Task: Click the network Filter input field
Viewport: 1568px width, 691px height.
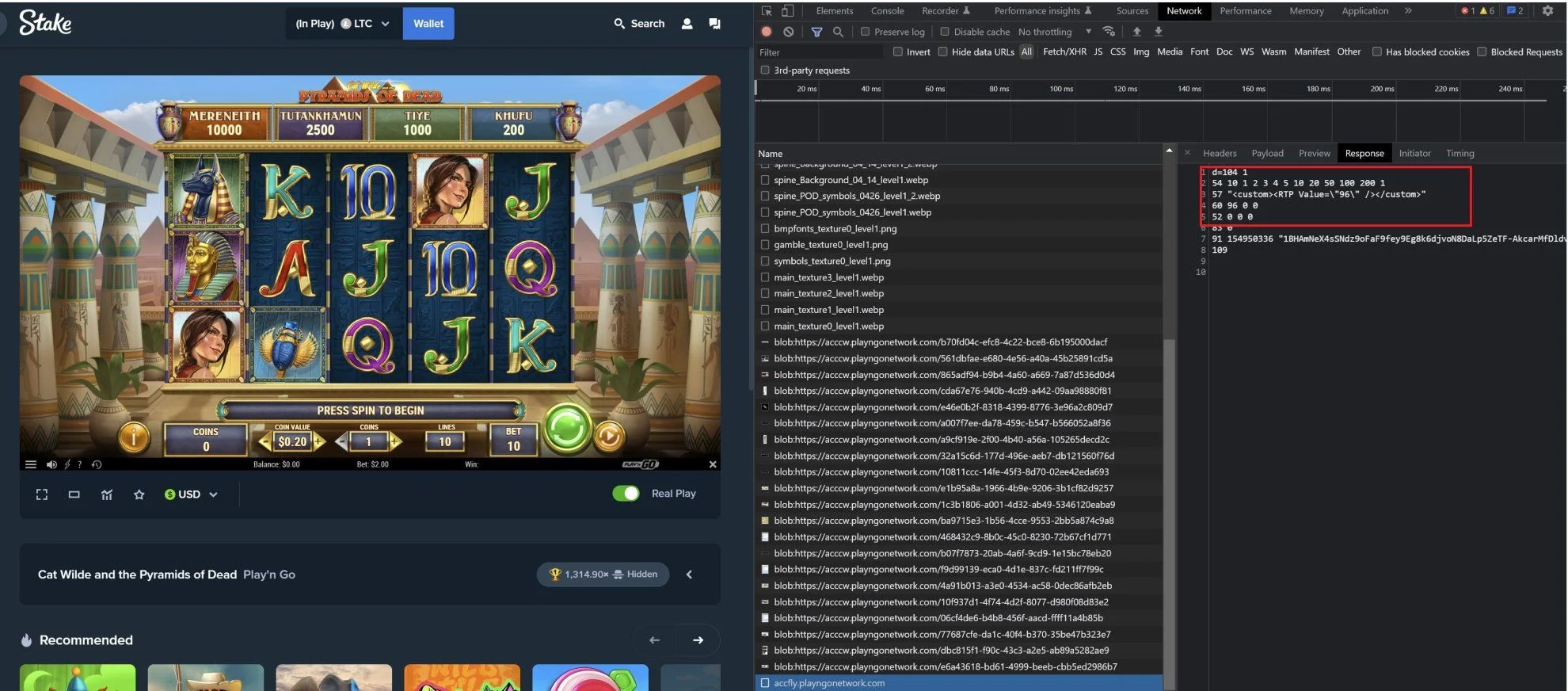Action: pyautogui.click(x=819, y=52)
